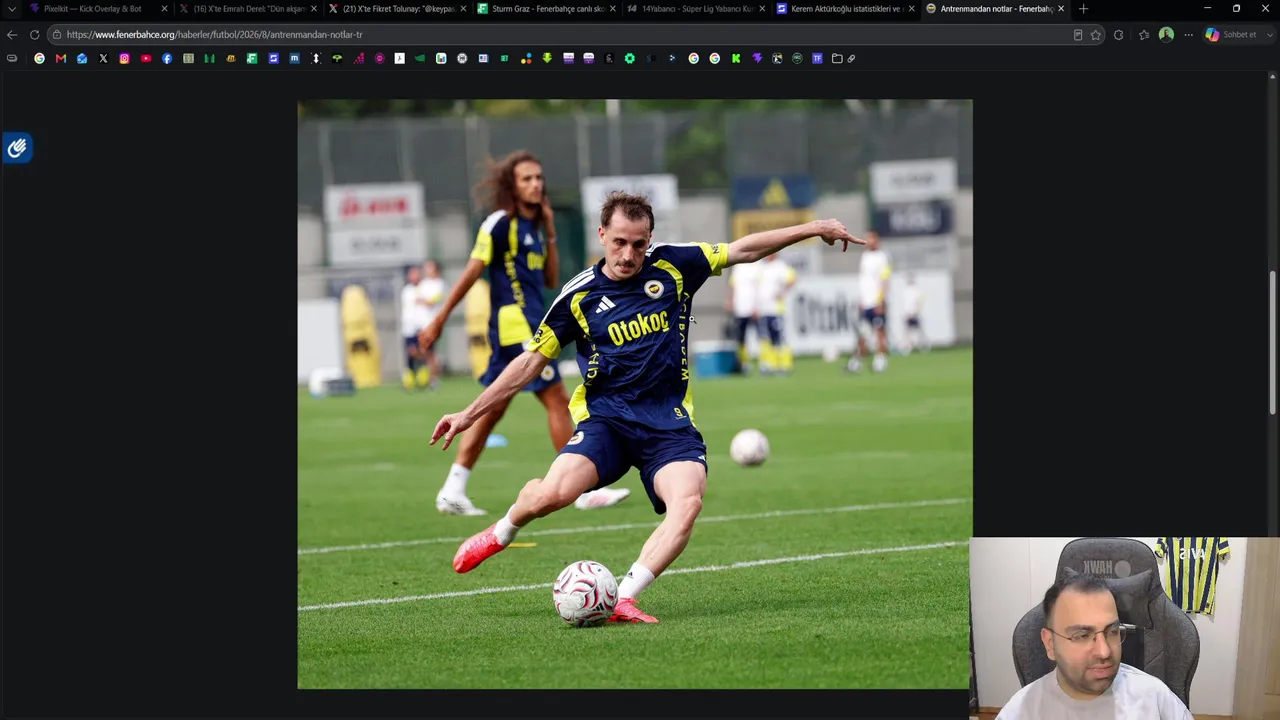
Task: Open the favorites list icon
Action: click(x=1144, y=35)
